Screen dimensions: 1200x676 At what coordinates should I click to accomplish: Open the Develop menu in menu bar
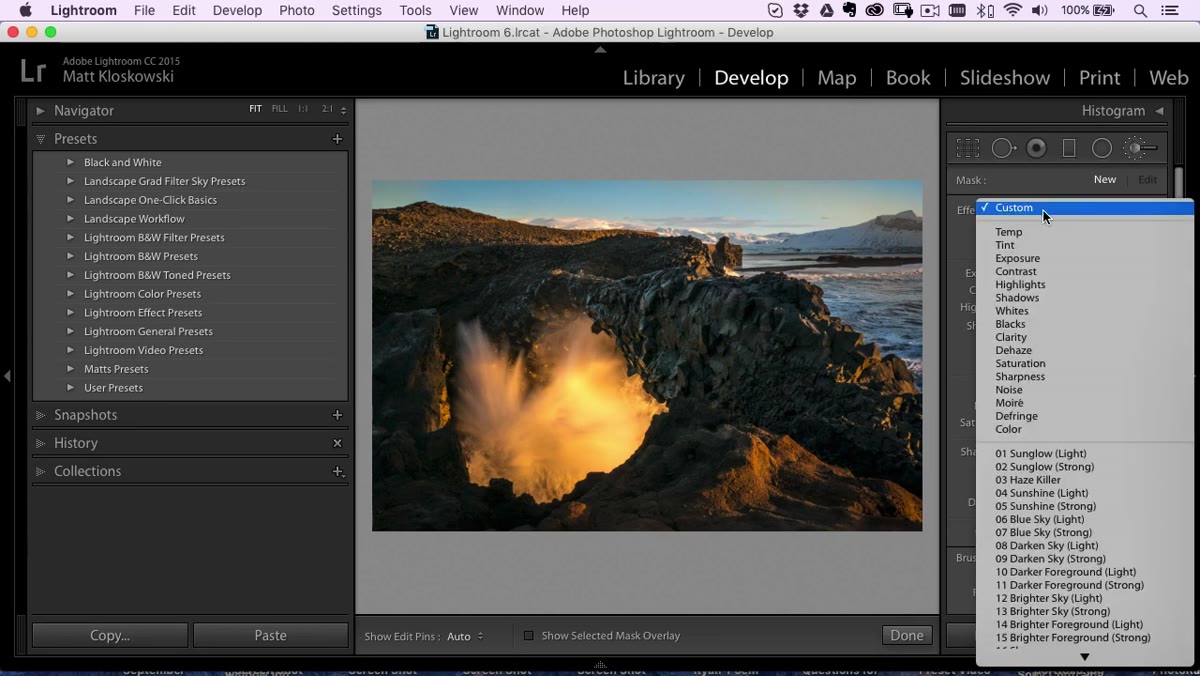pos(237,10)
